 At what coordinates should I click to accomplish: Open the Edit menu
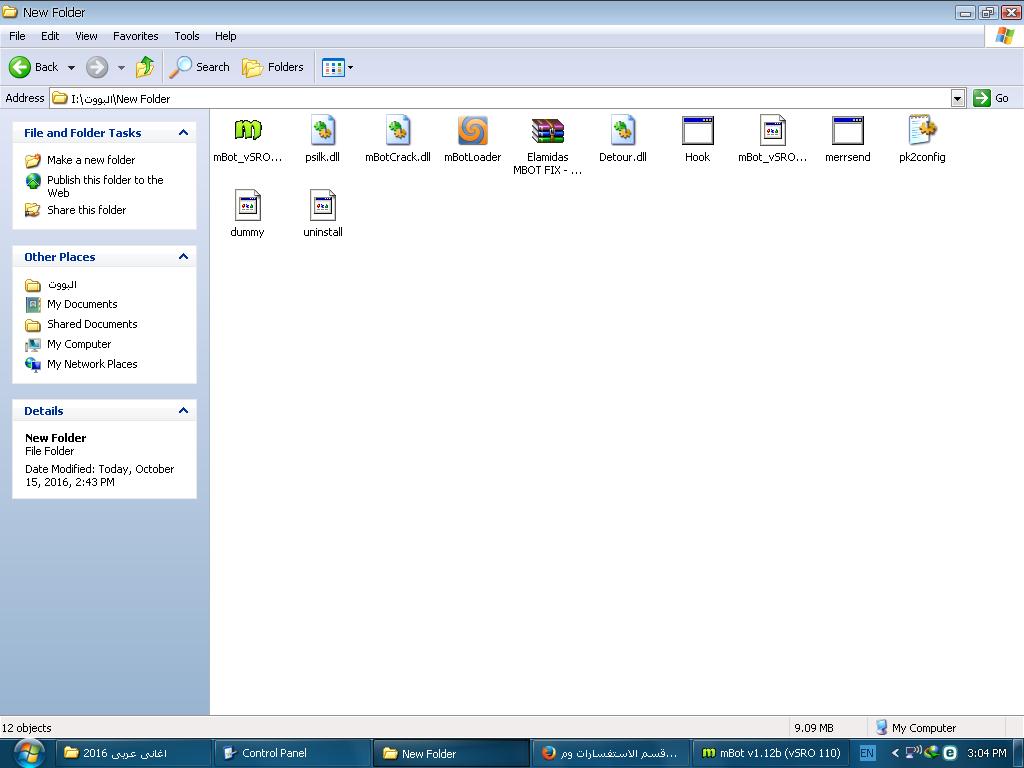[50, 36]
